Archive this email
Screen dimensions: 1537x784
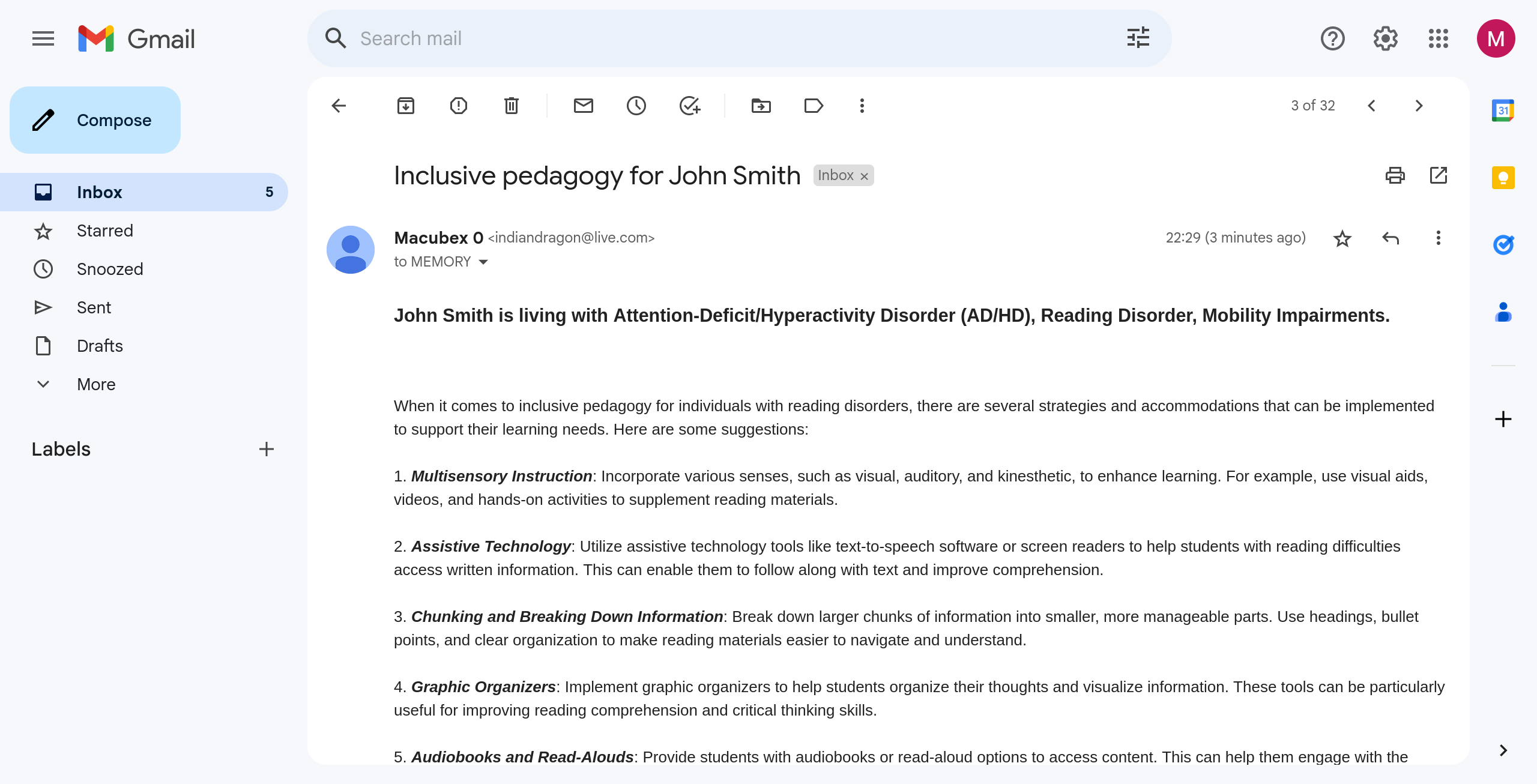(406, 106)
